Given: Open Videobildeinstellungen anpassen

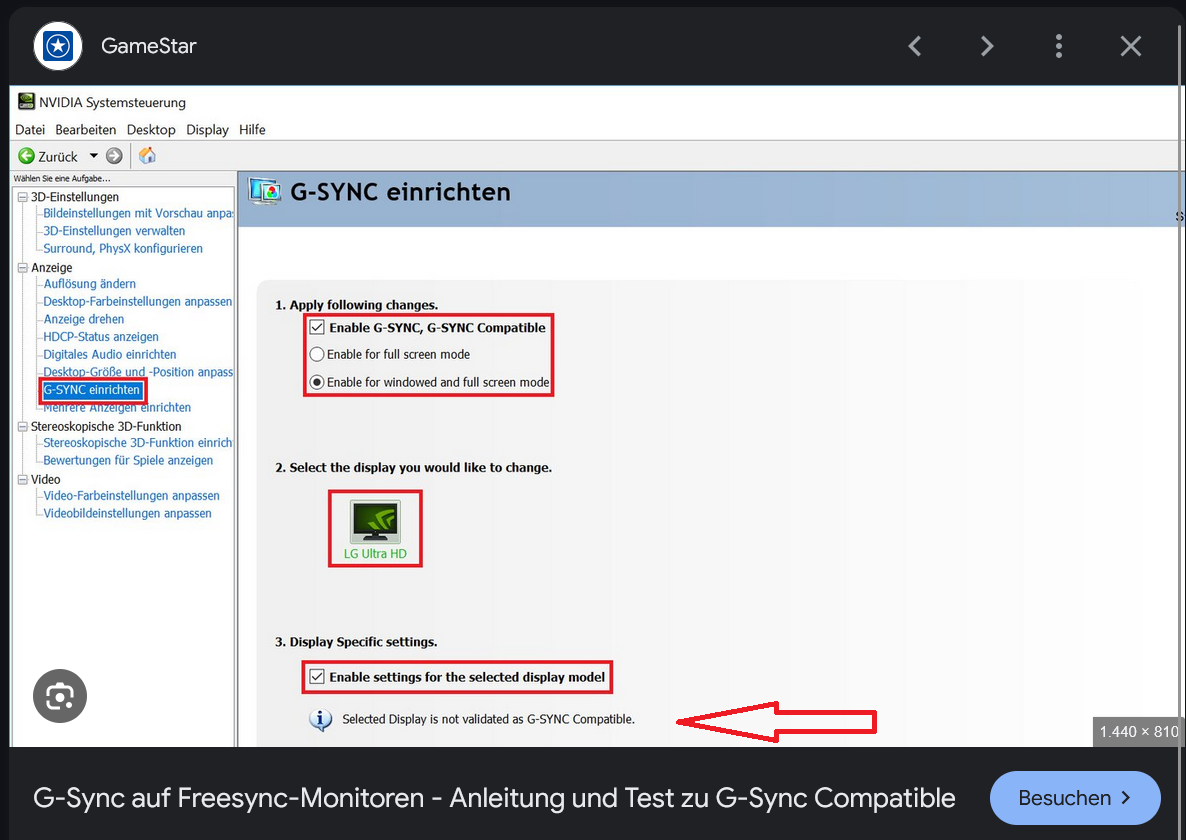Looking at the screenshot, I should pyautogui.click(x=127, y=513).
